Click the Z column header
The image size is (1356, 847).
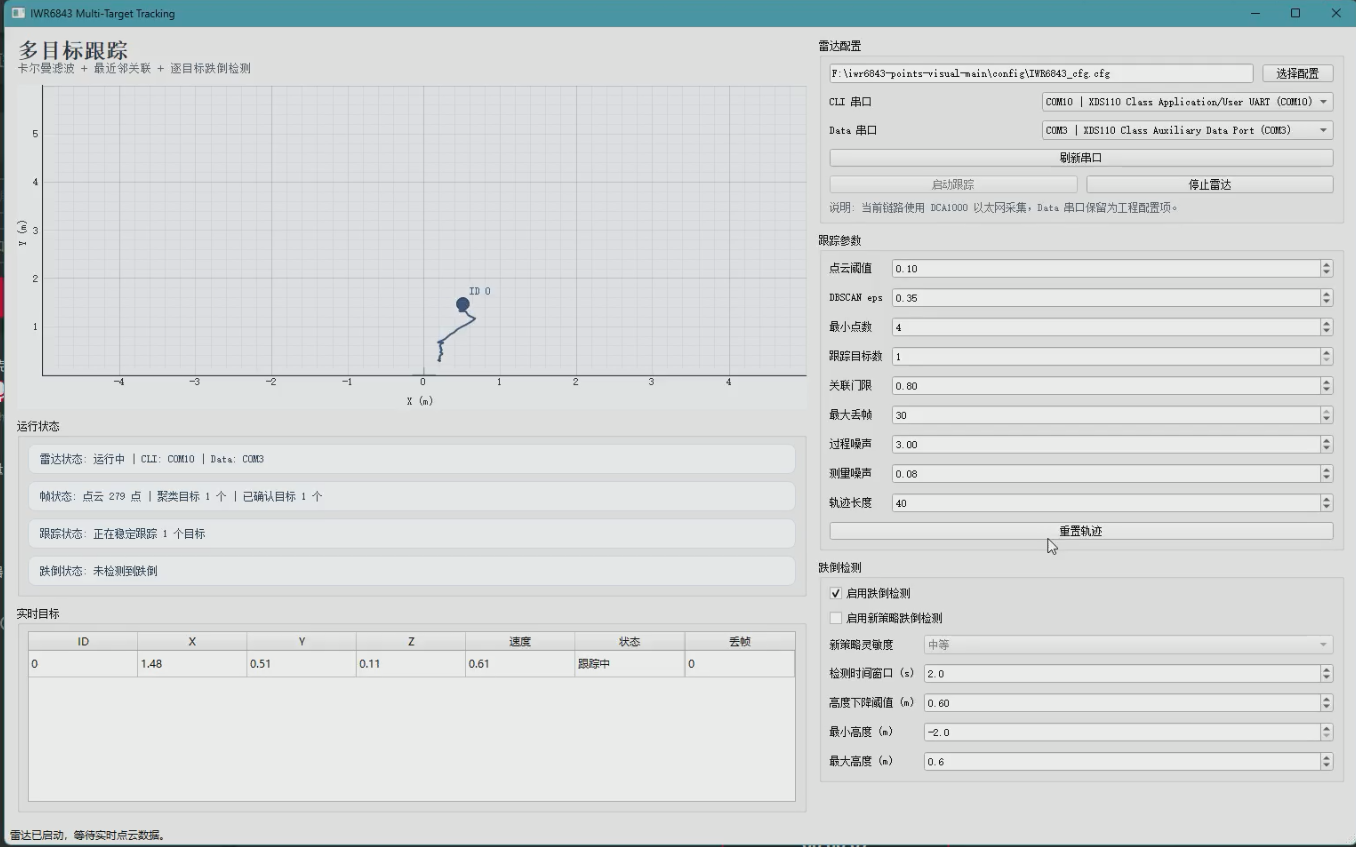(x=411, y=641)
